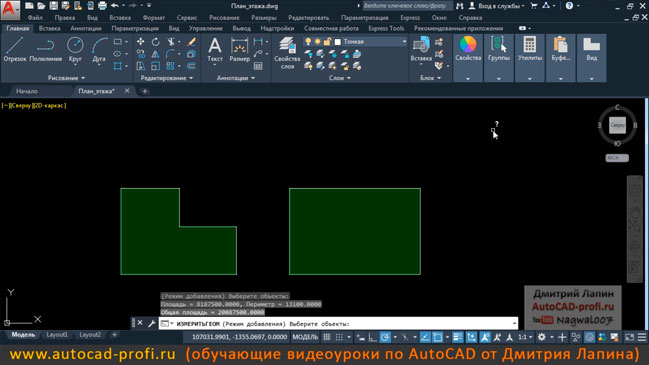Expand the Редактирование panel

[166, 78]
